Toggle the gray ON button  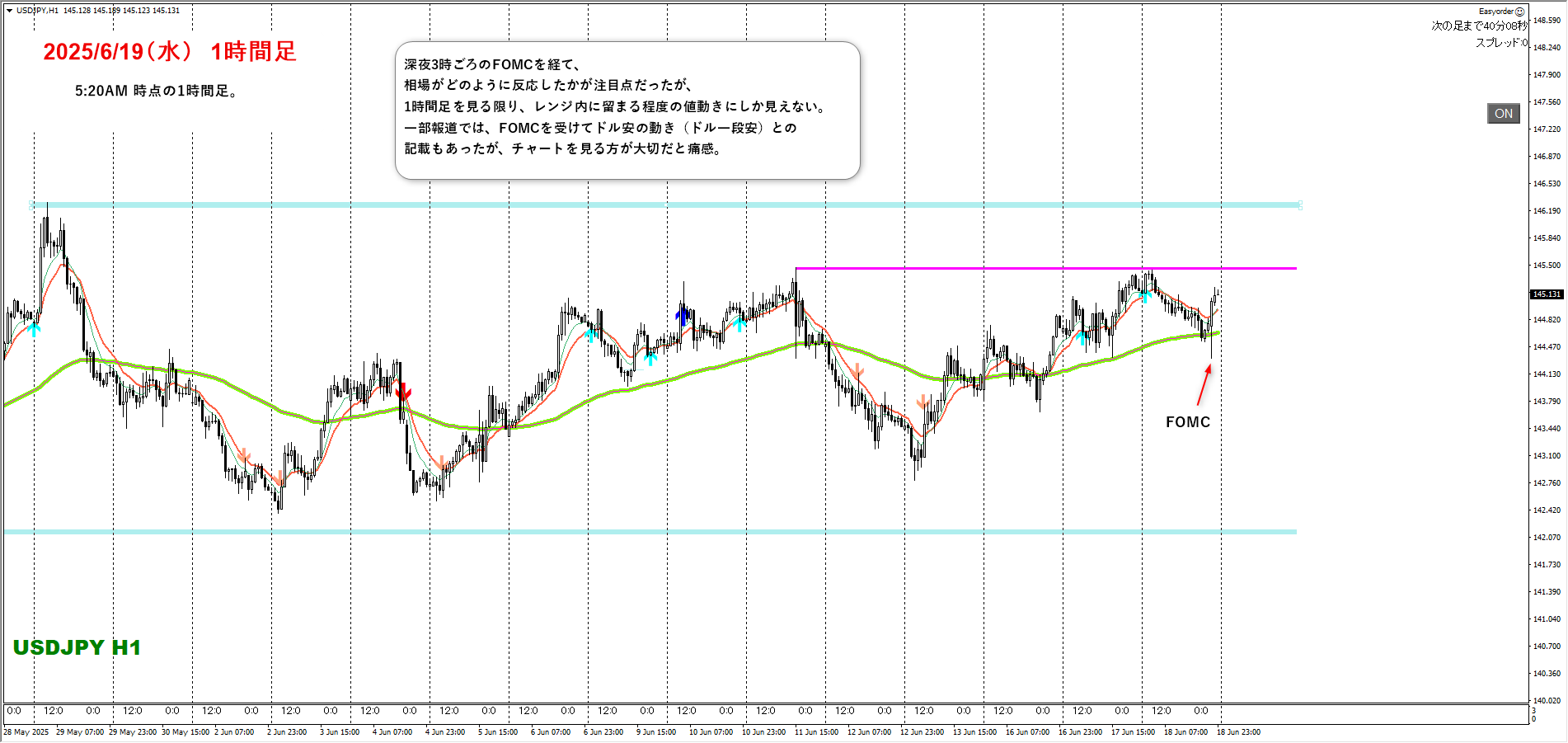[1503, 114]
